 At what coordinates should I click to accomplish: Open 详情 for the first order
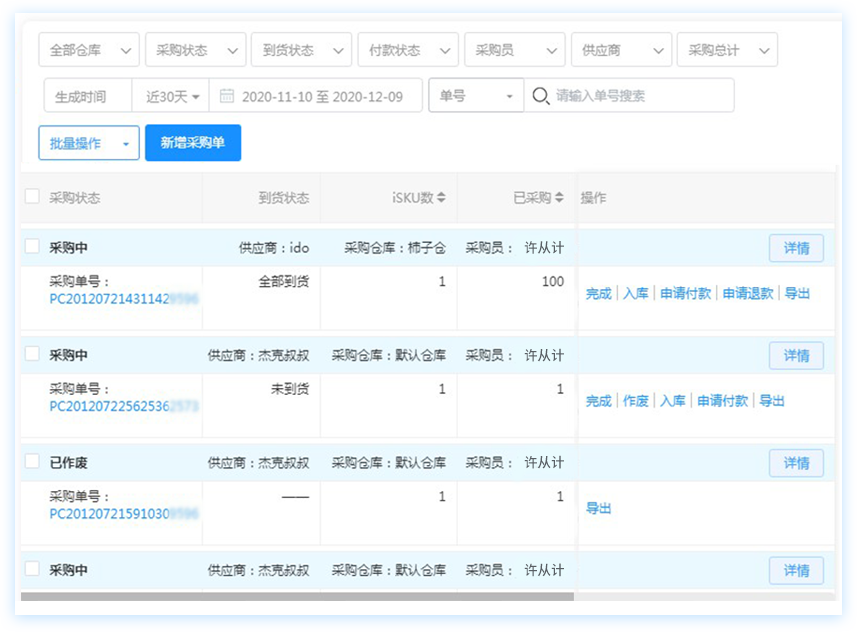coord(796,248)
